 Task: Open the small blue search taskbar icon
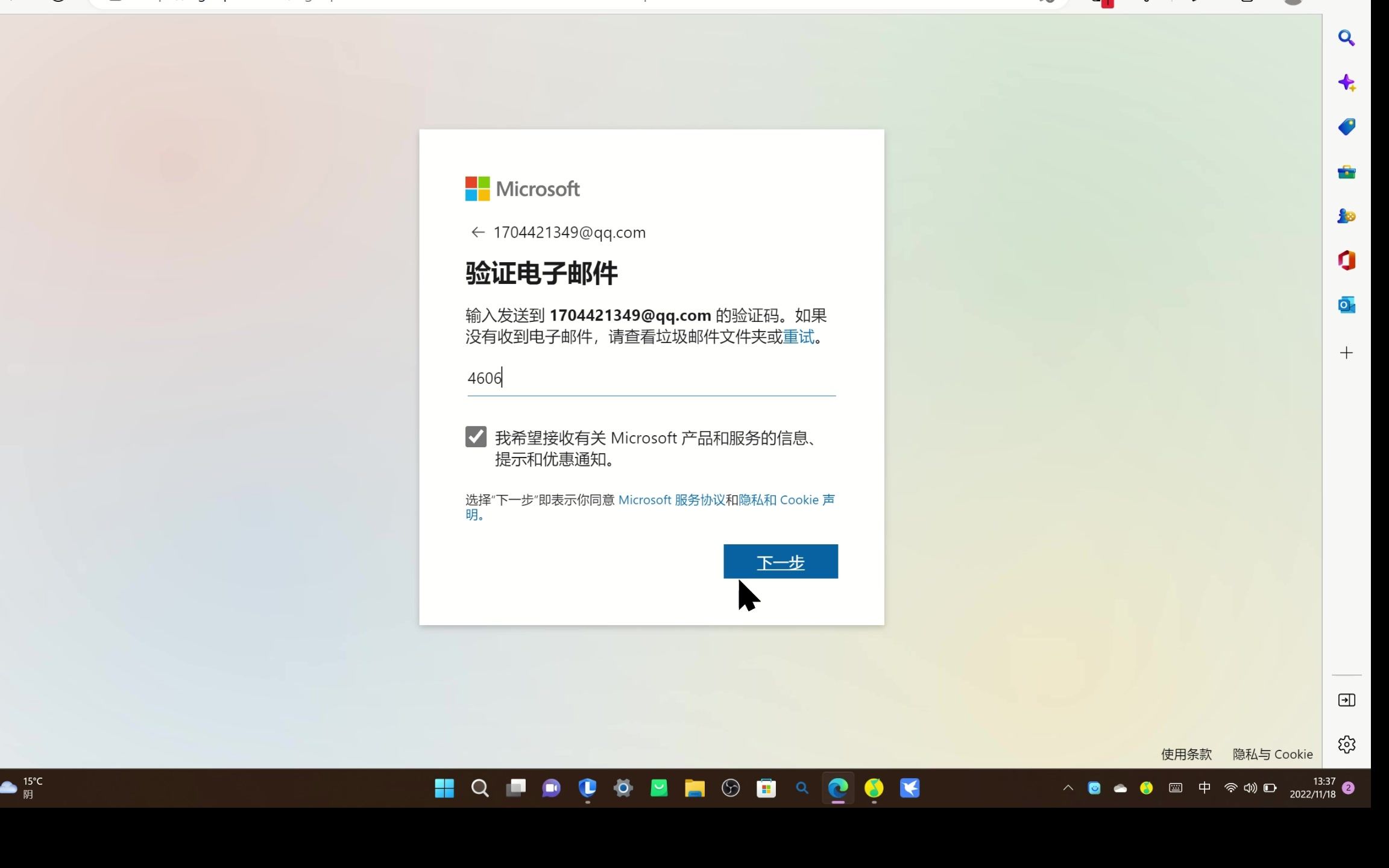(x=802, y=788)
